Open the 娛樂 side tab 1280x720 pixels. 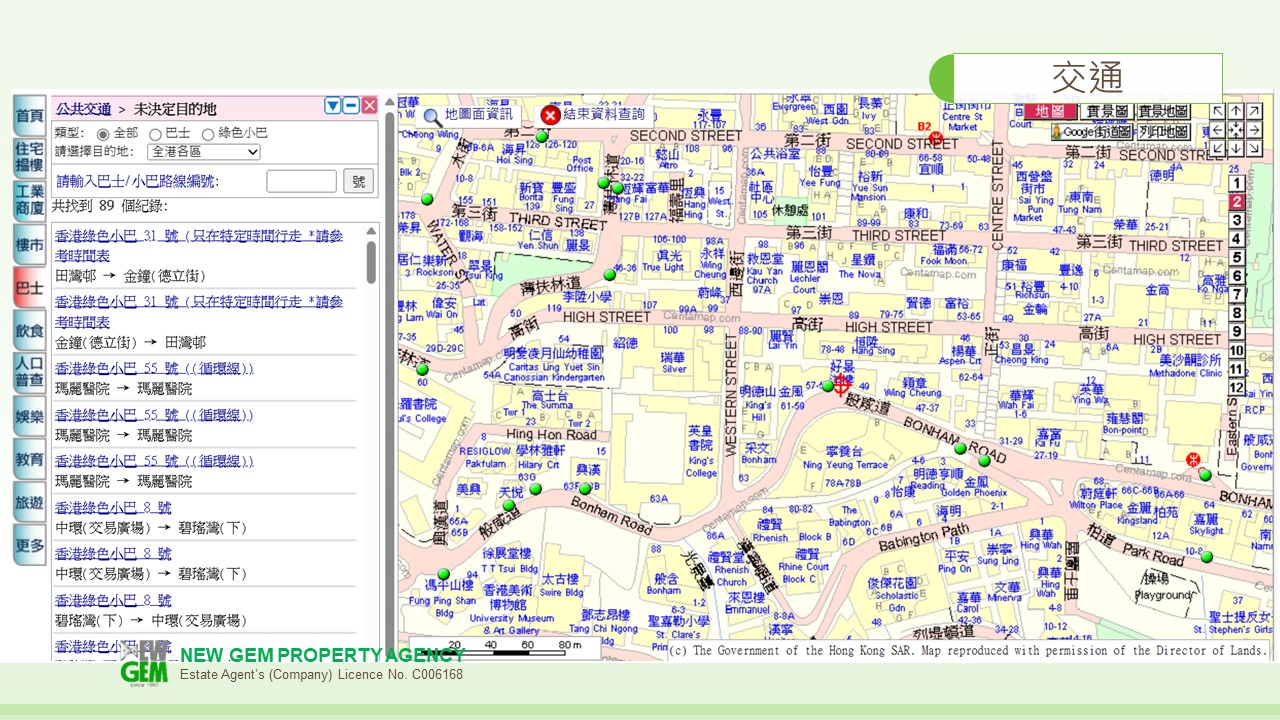(29, 416)
